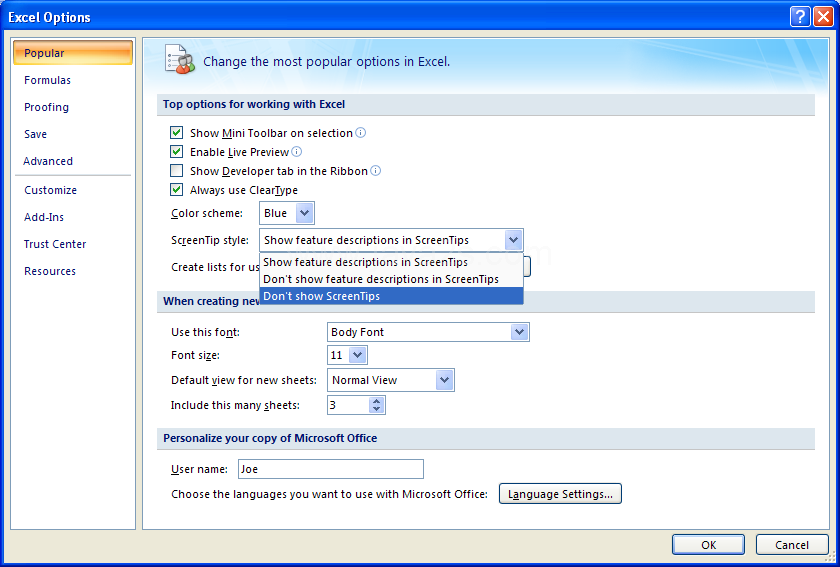Toggle Enable Live Preview checkbox

(176, 152)
